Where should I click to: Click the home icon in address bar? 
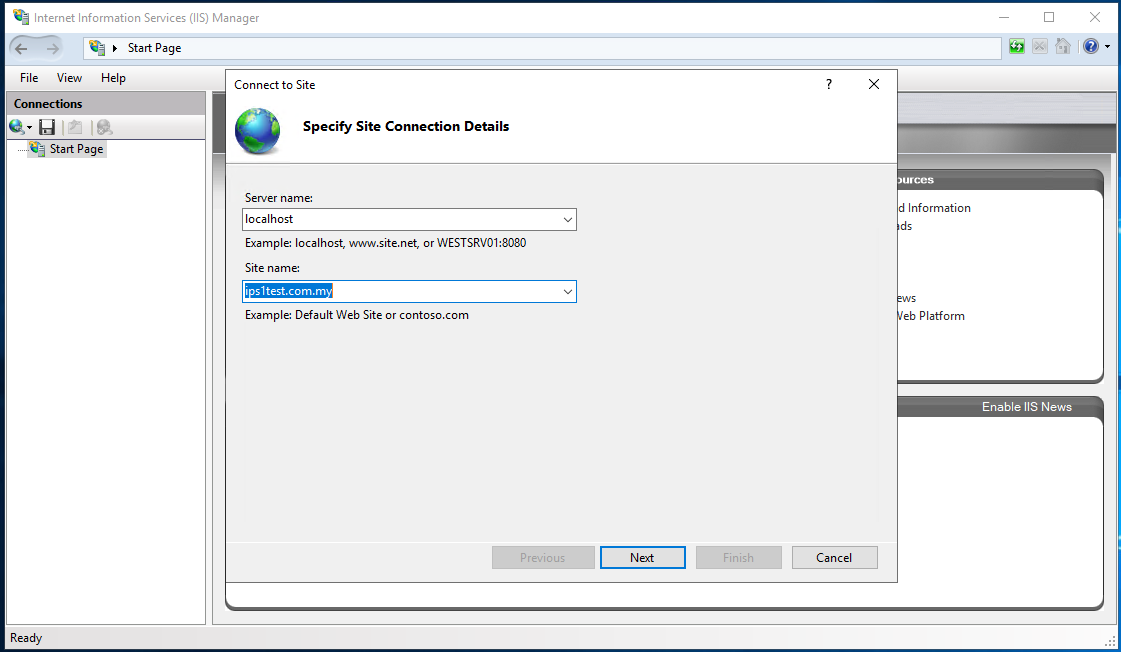(1063, 47)
